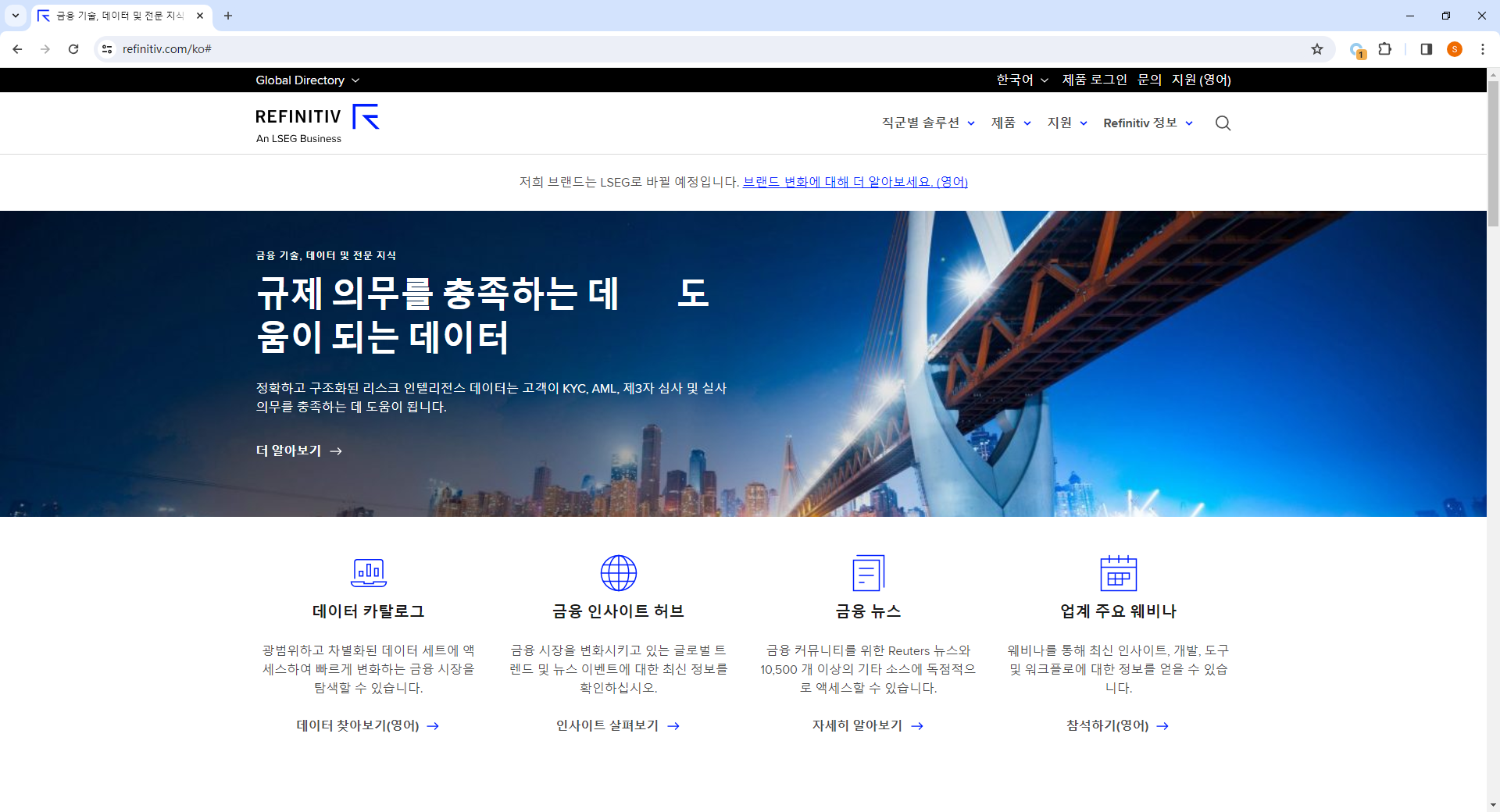Open the 한국어 language selector
The image size is (1500, 812).
pos(1022,80)
